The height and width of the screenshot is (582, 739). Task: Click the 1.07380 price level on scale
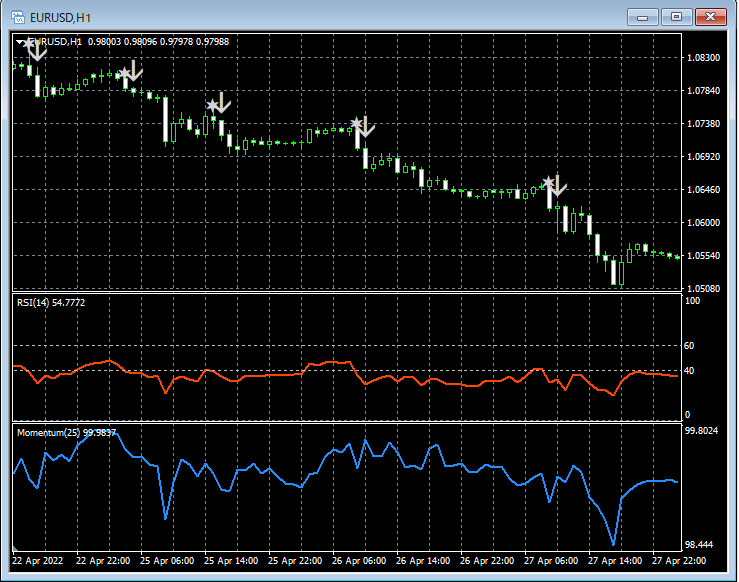704,123
